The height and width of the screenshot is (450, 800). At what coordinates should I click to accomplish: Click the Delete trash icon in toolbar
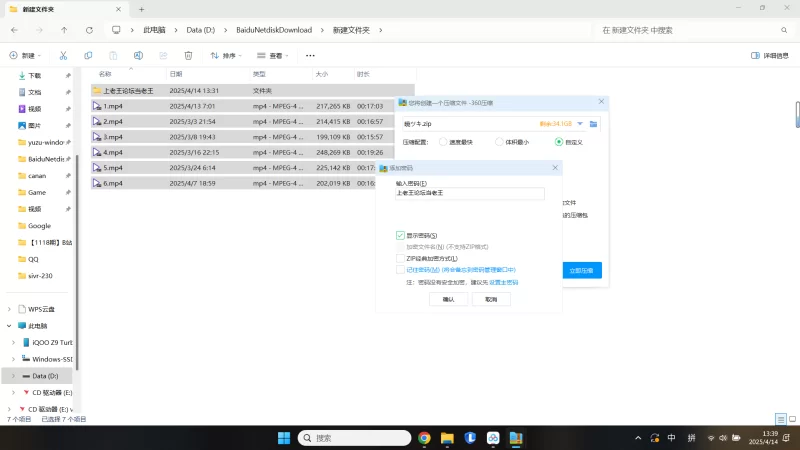(188, 56)
